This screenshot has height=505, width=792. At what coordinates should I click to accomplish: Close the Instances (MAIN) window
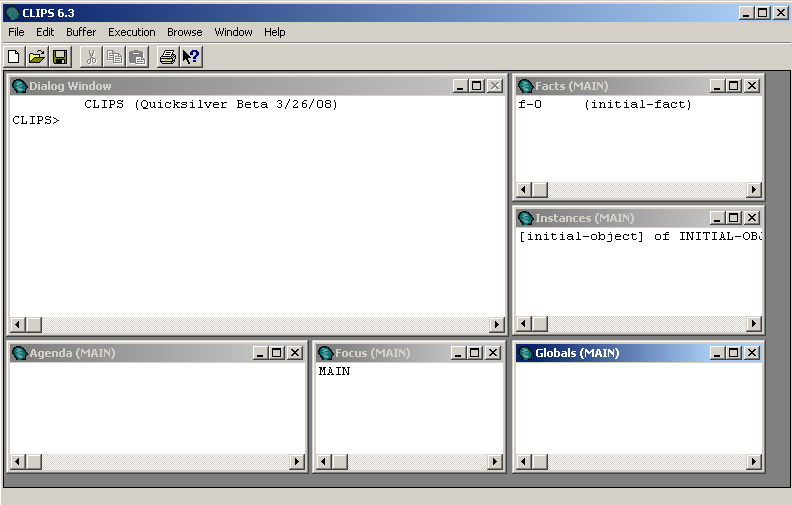click(x=752, y=218)
